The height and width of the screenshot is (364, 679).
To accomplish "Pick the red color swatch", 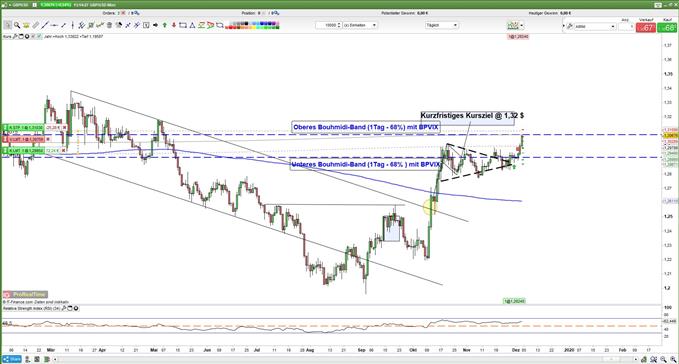I will coord(231,27).
